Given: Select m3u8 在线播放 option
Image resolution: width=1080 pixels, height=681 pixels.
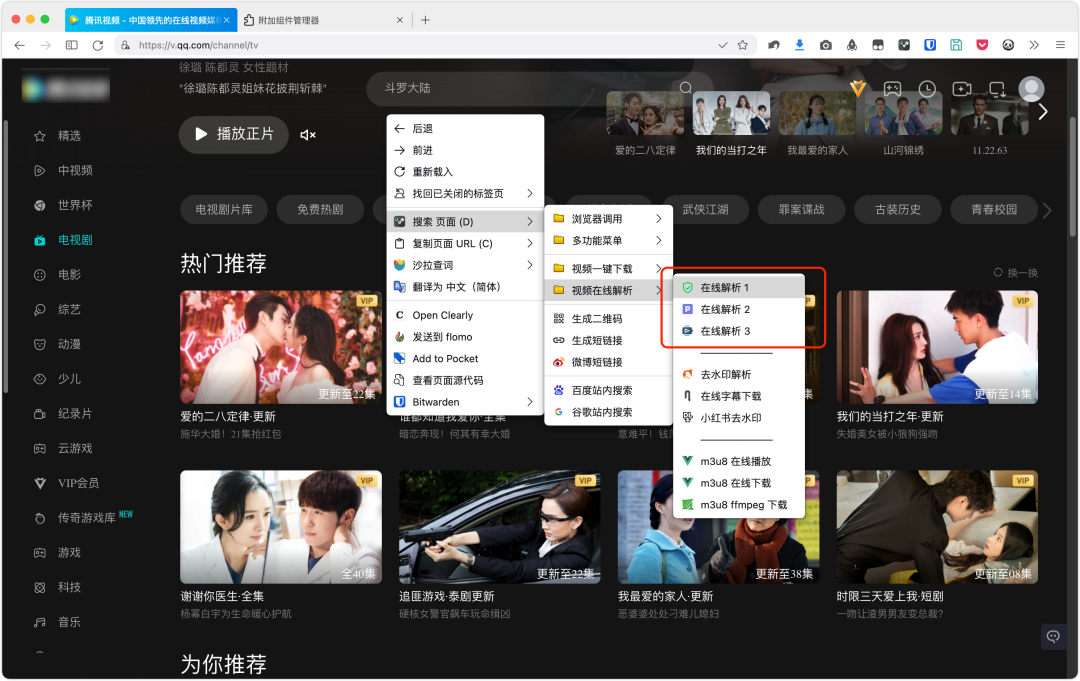Looking at the screenshot, I should click(x=739, y=461).
